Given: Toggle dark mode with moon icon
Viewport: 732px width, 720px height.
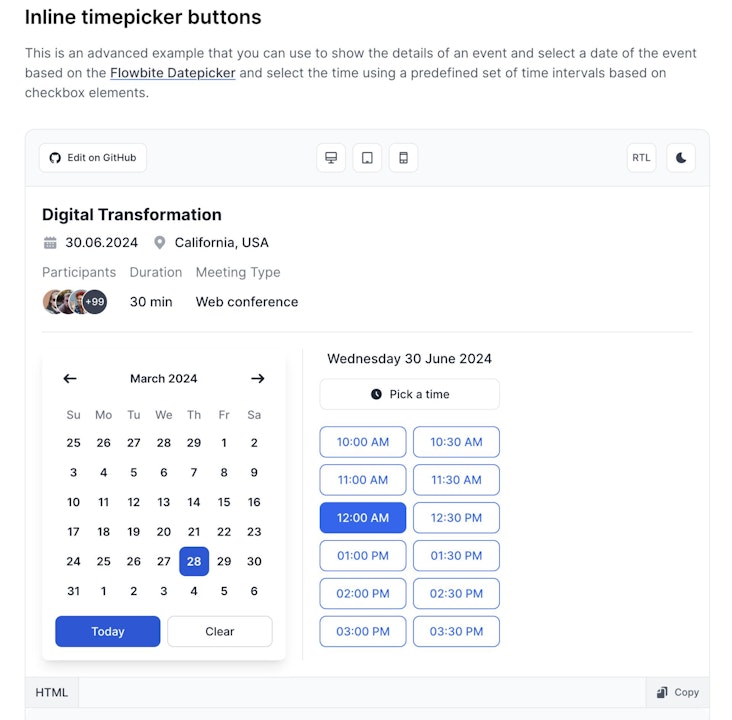Looking at the screenshot, I should click(681, 158).
